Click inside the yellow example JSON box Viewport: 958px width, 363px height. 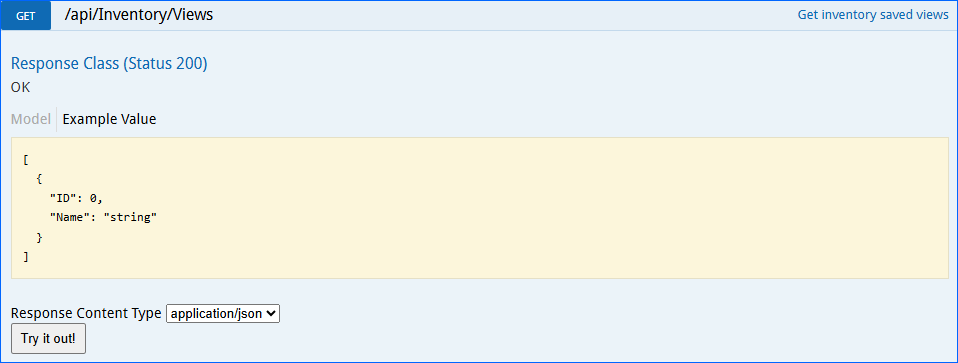point(480,208)
